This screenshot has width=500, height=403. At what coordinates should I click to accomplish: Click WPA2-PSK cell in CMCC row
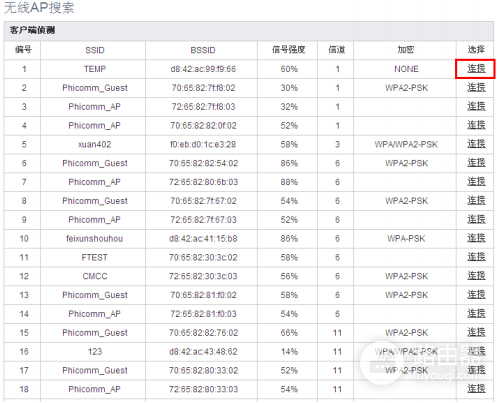(x=406, y=276)
